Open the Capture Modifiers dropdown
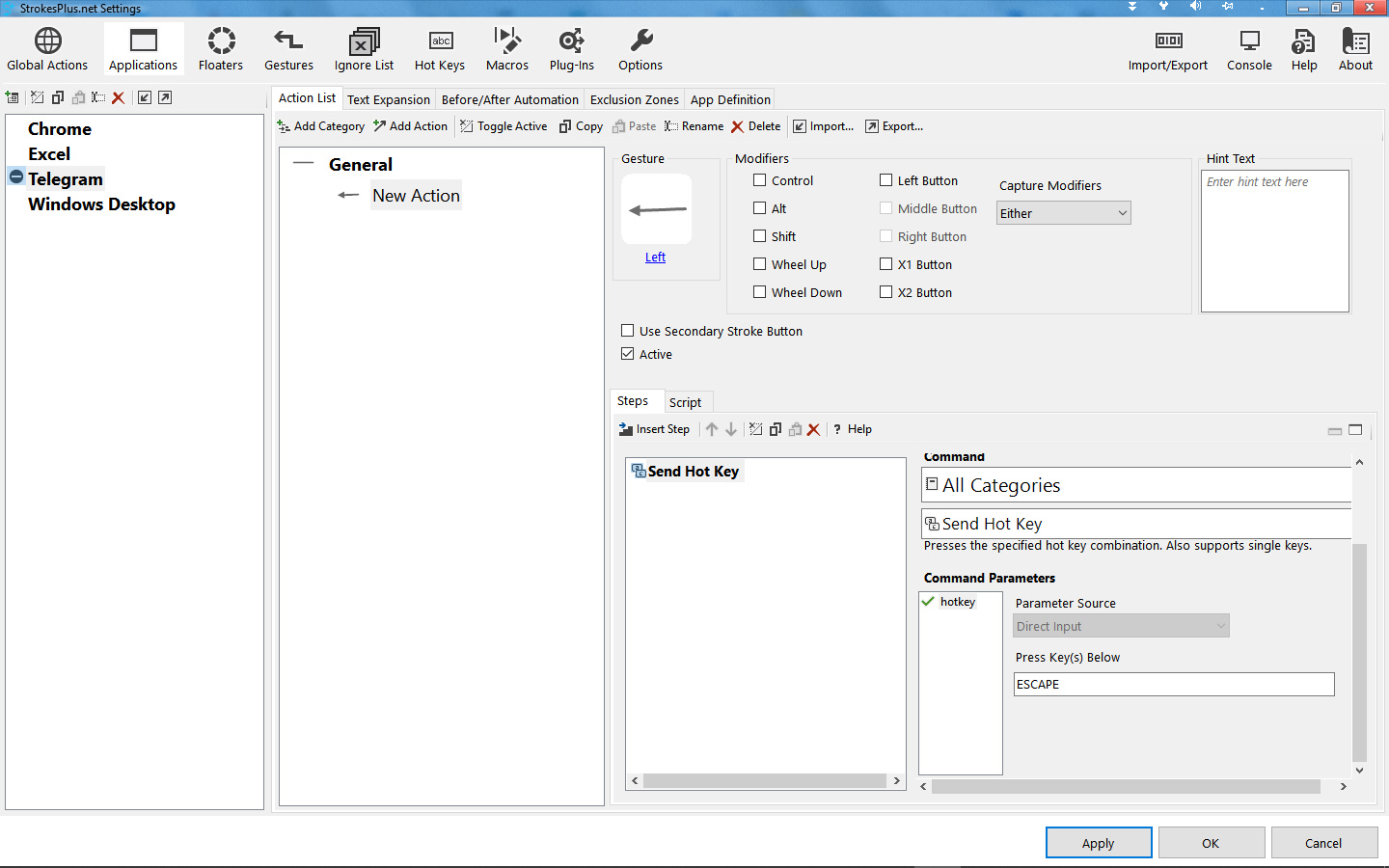1389x868 pixels. 1064,213
